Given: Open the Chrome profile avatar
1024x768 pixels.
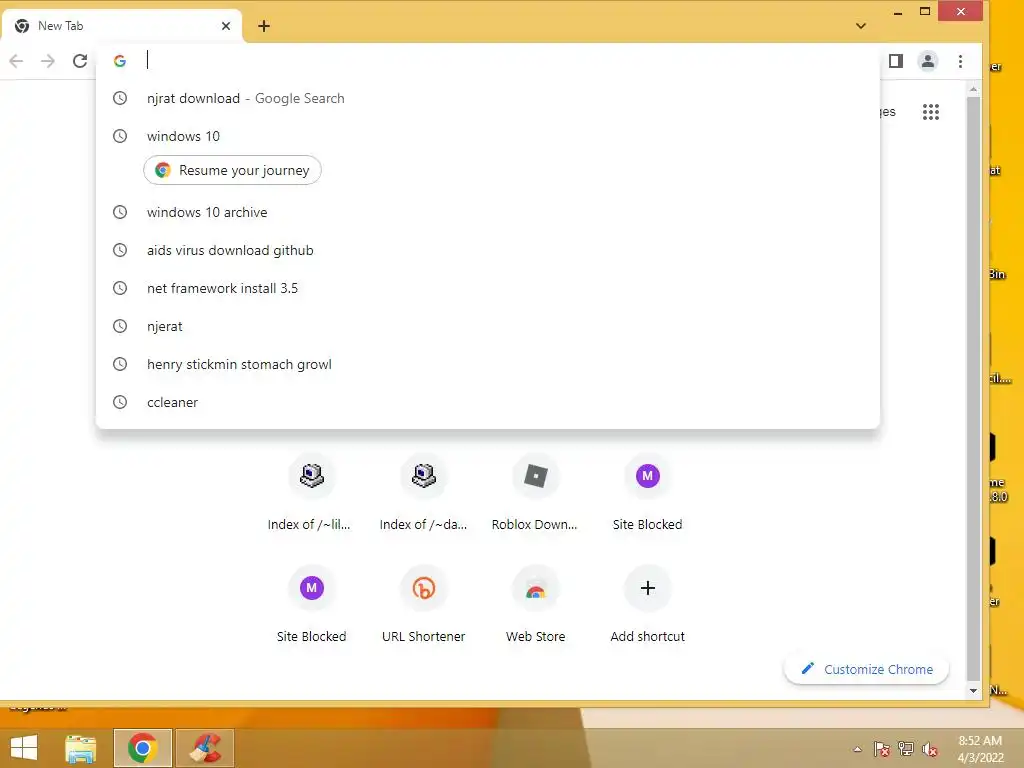Looking at the screenshot, I should pyautogui.click(x=927, y=61).
